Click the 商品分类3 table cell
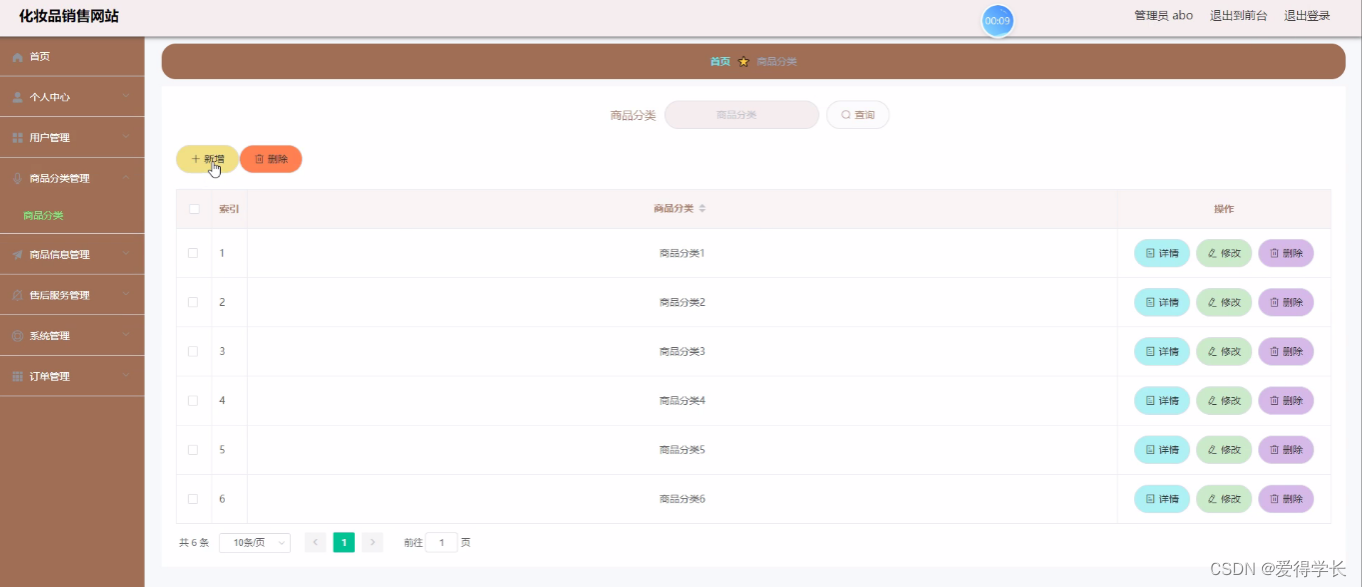 coord(682,351)
